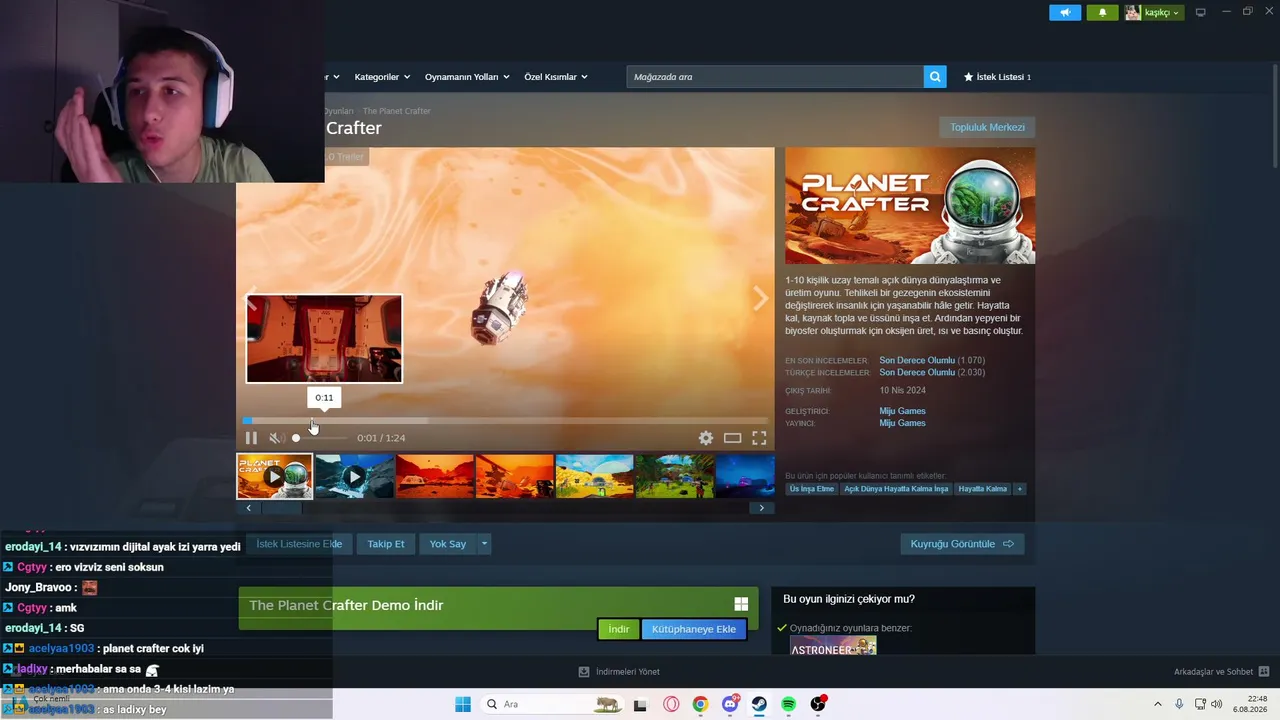1280x720 pixels.
Task: Open İndirmeleri Yönet downloads manager
Action: click(x=619, y=672)
